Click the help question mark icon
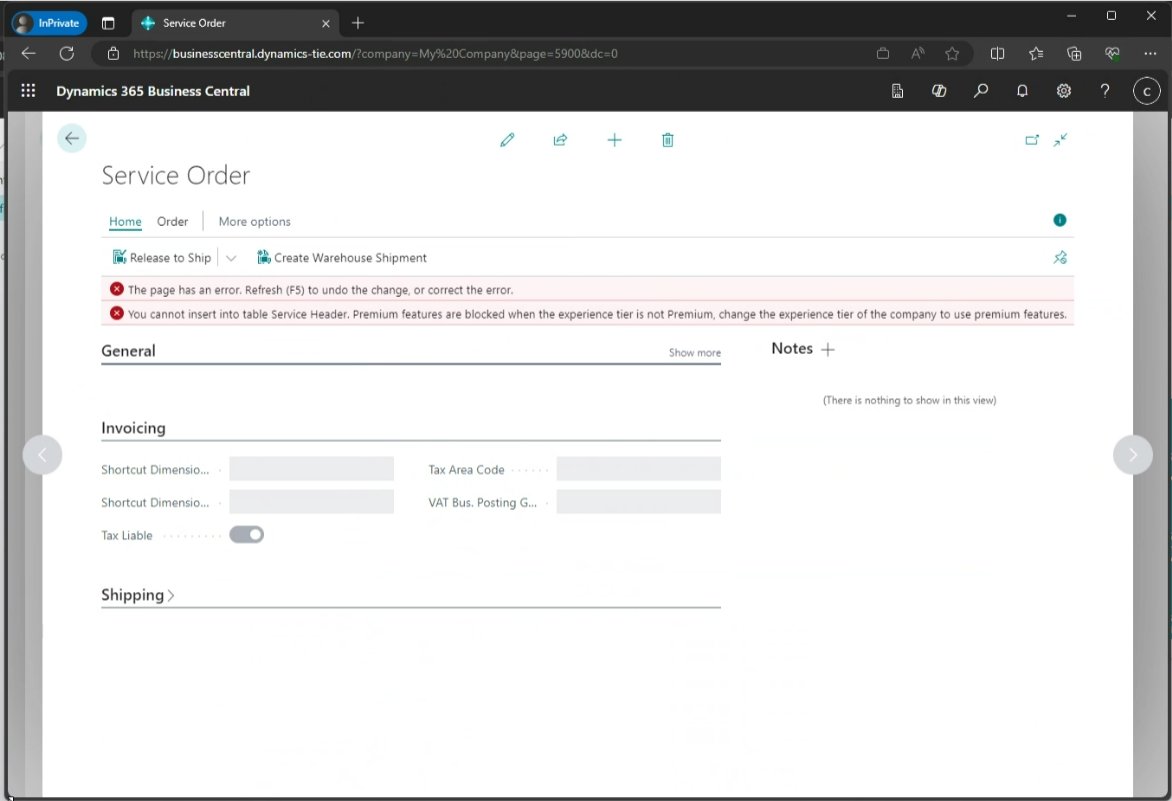1172x801 pixels. point(1105,90)
